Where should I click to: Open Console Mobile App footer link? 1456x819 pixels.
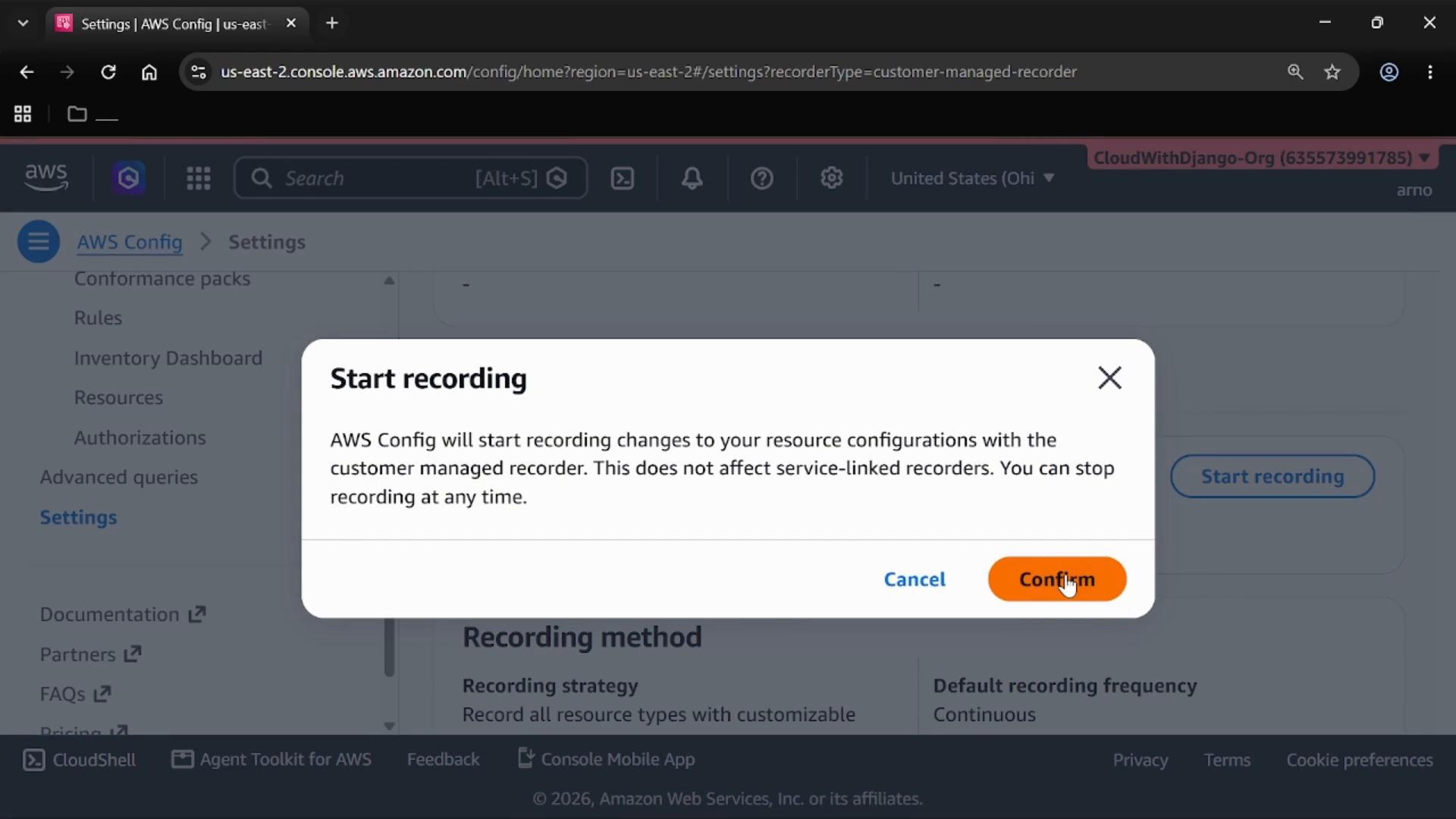[606, 759]
